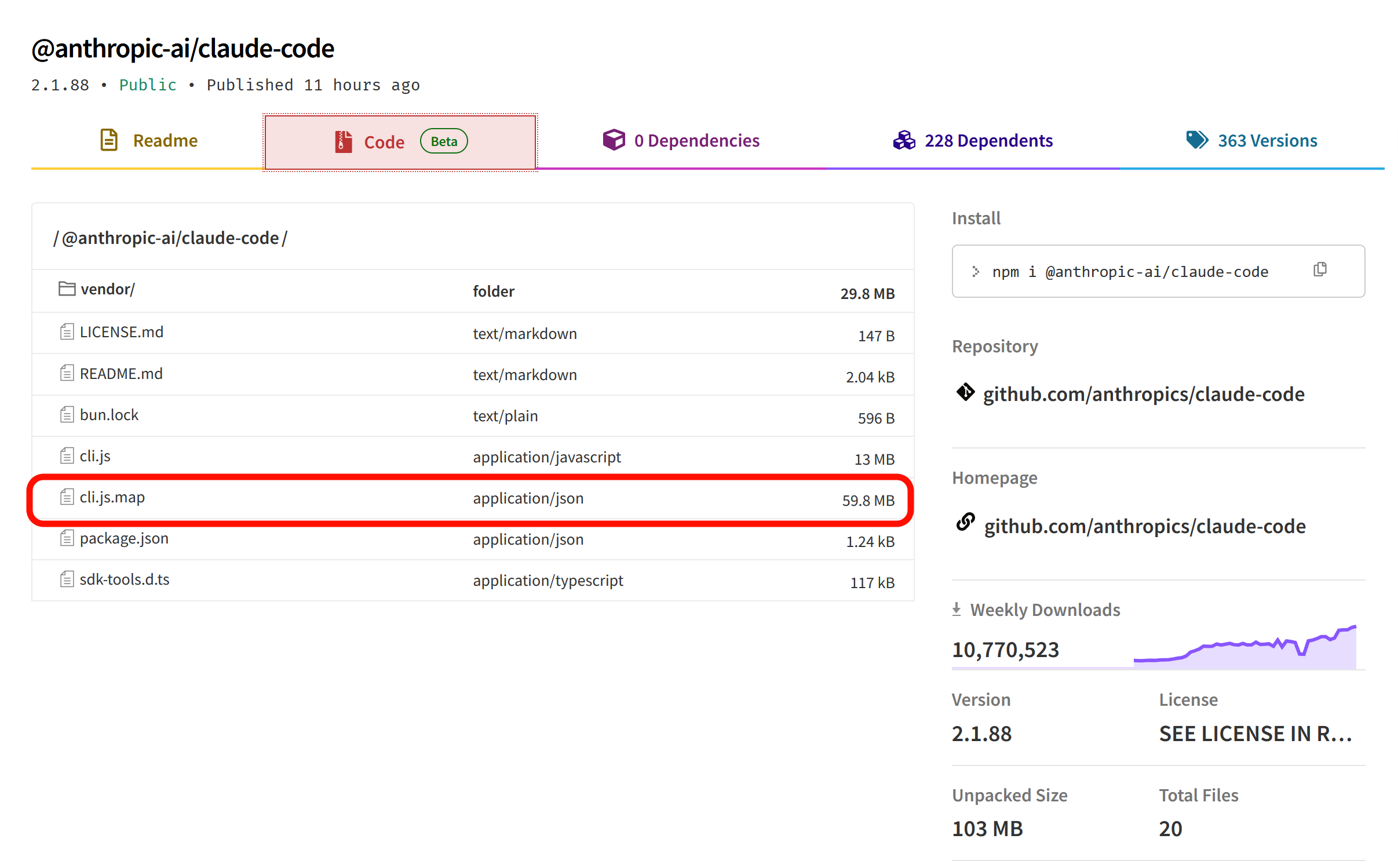Follow the Repository github.com link
1398x868 pixels.
coord(1143,394)
